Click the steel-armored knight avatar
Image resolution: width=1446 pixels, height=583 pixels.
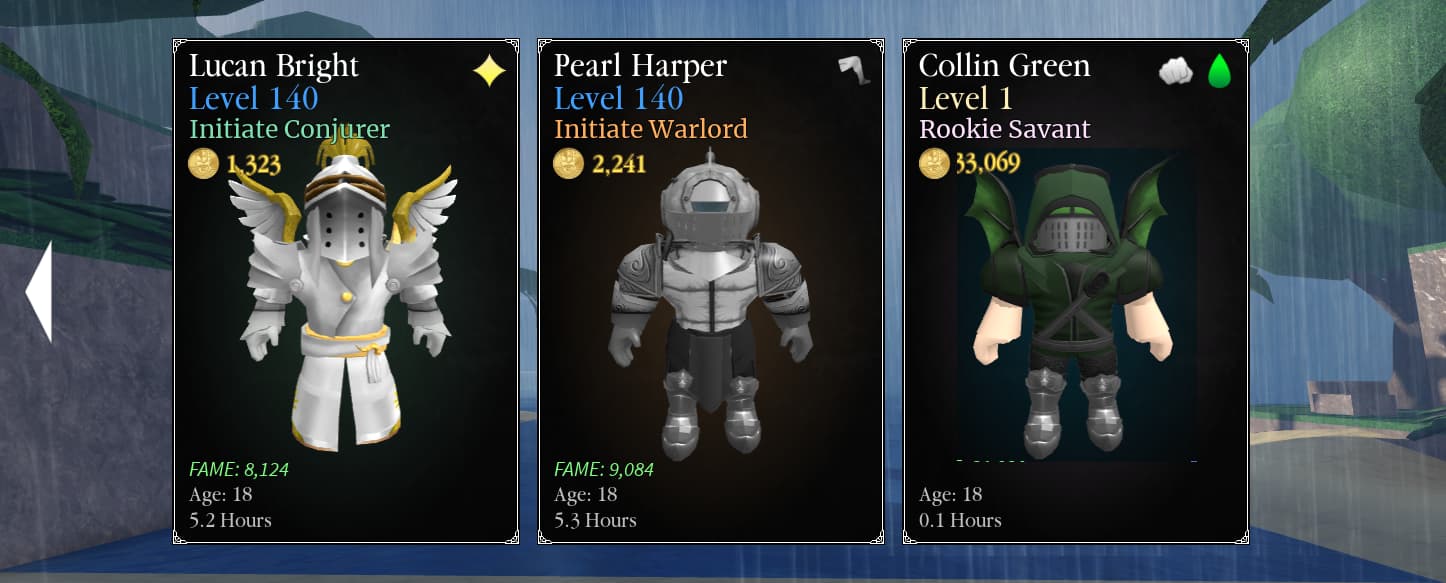coord(711,305)
